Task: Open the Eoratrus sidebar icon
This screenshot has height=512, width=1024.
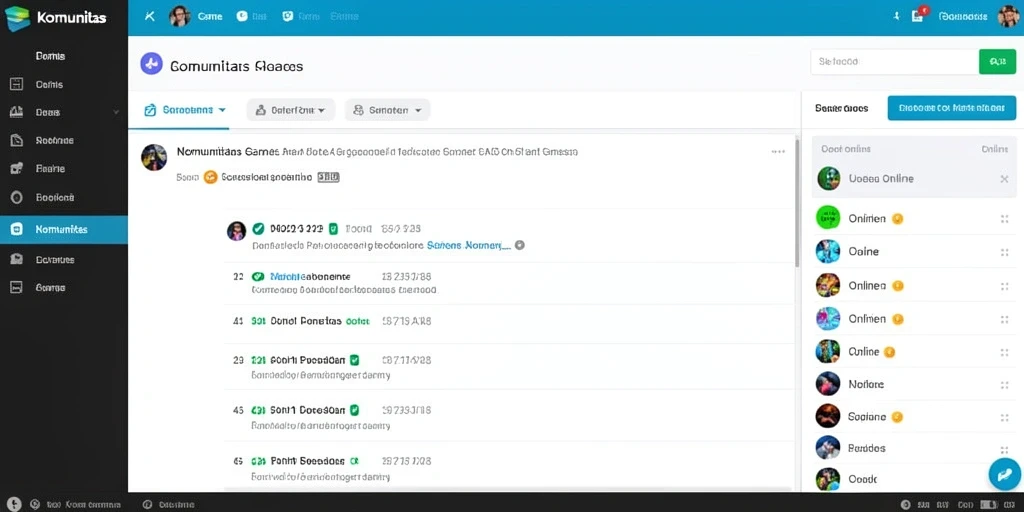Action: (x=17, y=259)
